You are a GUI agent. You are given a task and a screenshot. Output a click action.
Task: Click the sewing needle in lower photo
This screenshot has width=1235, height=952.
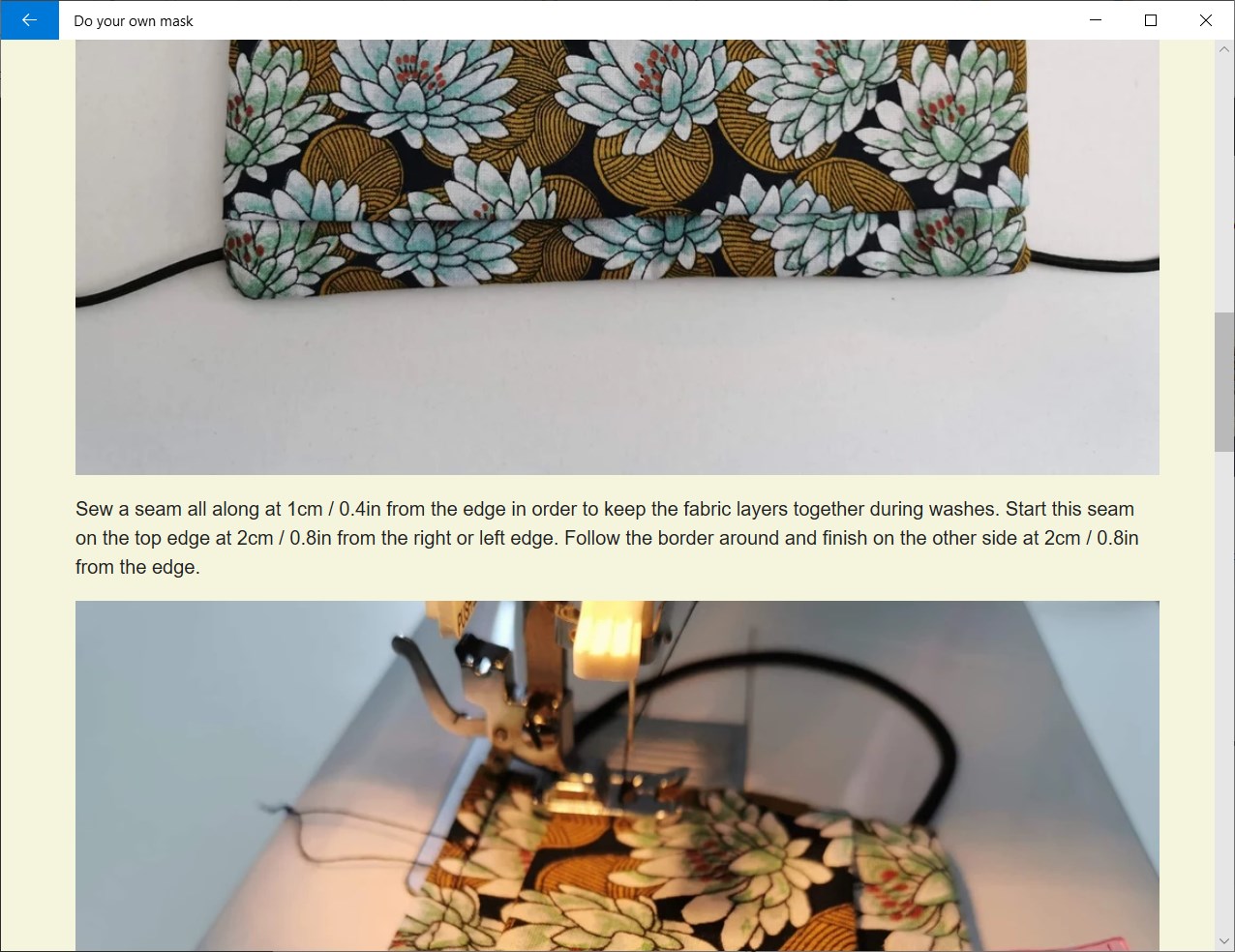tap(629, 726)
